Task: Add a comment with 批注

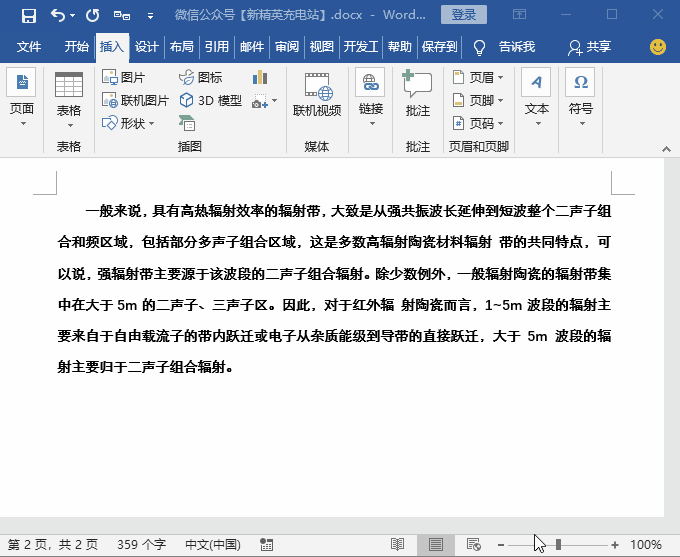Action: [418, 94]
